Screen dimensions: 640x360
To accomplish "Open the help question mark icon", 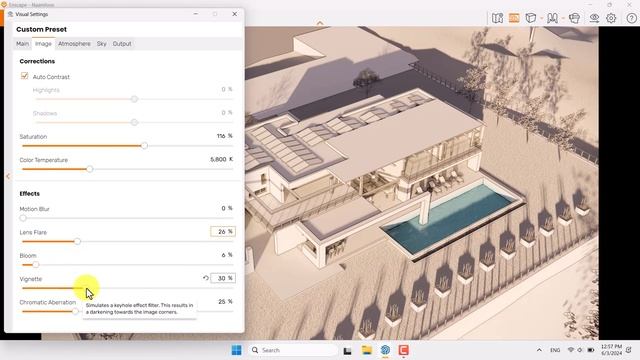I will pyautogui.click(x=631, y=18).
